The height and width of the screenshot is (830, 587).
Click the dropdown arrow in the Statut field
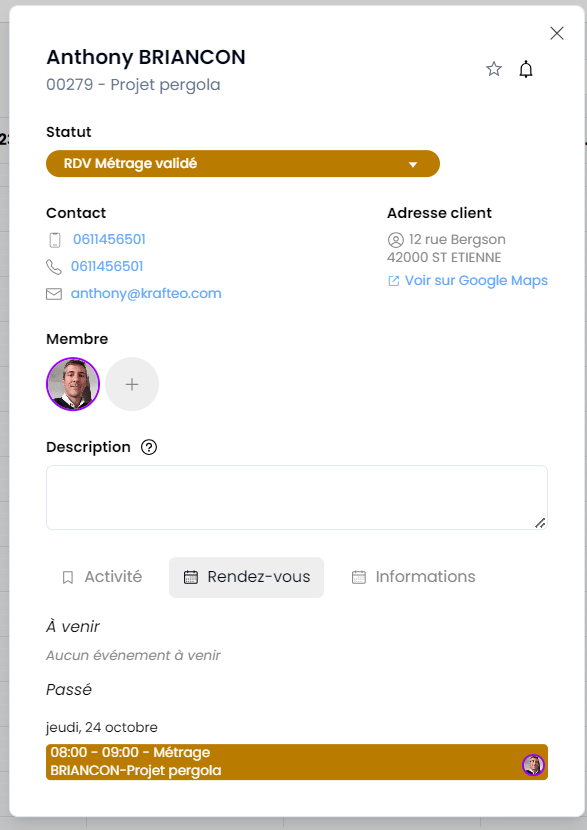413,165
